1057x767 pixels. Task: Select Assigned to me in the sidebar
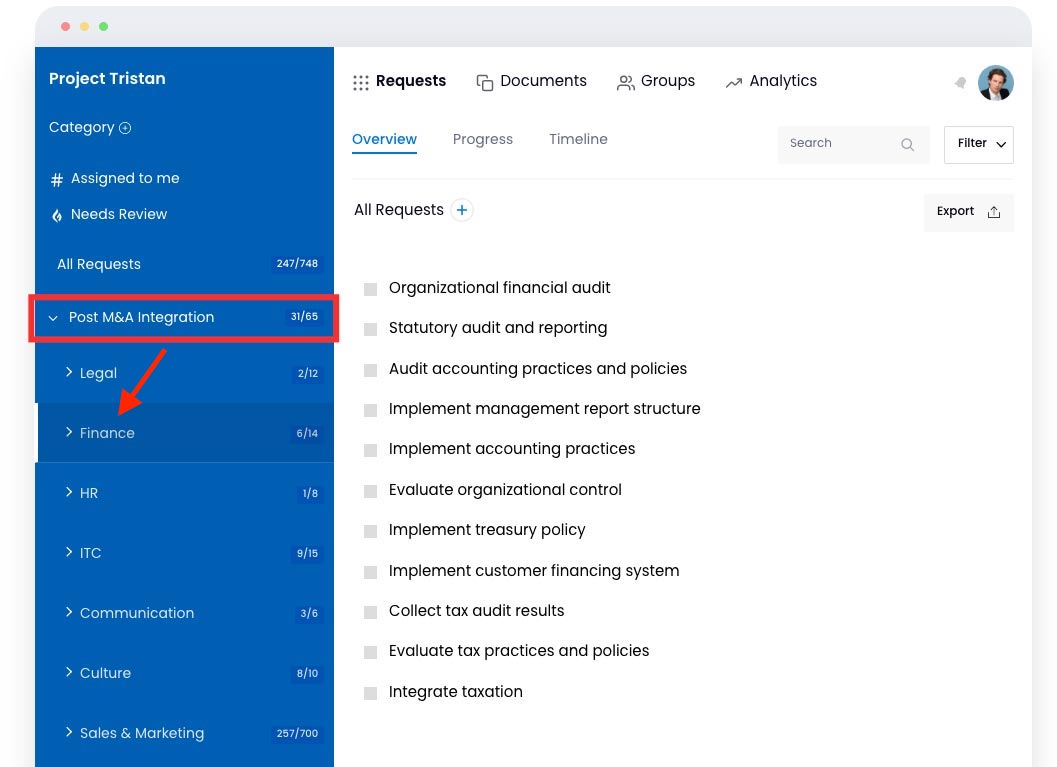(x=125, y=178)
